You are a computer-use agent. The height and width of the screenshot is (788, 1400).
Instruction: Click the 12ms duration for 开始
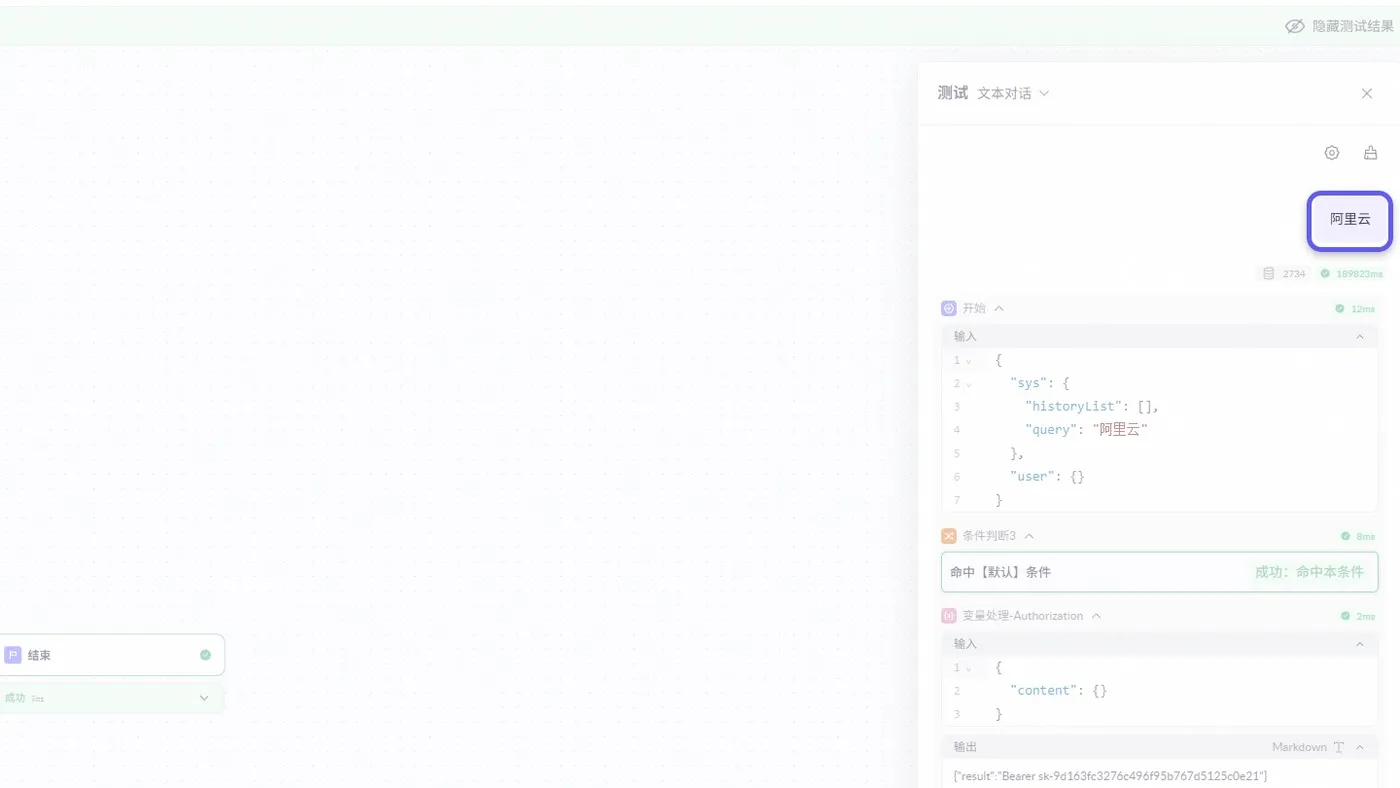point(1363,309)
